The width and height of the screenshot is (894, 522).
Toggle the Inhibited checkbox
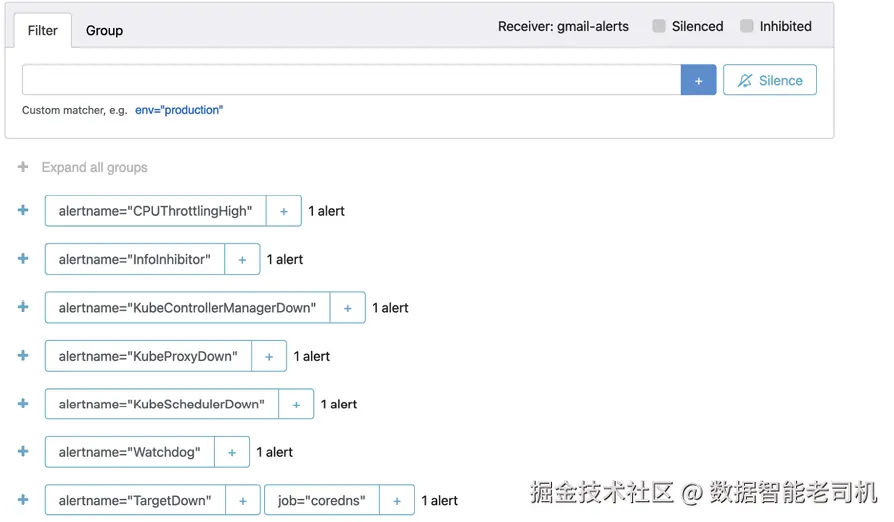point(746,26)
